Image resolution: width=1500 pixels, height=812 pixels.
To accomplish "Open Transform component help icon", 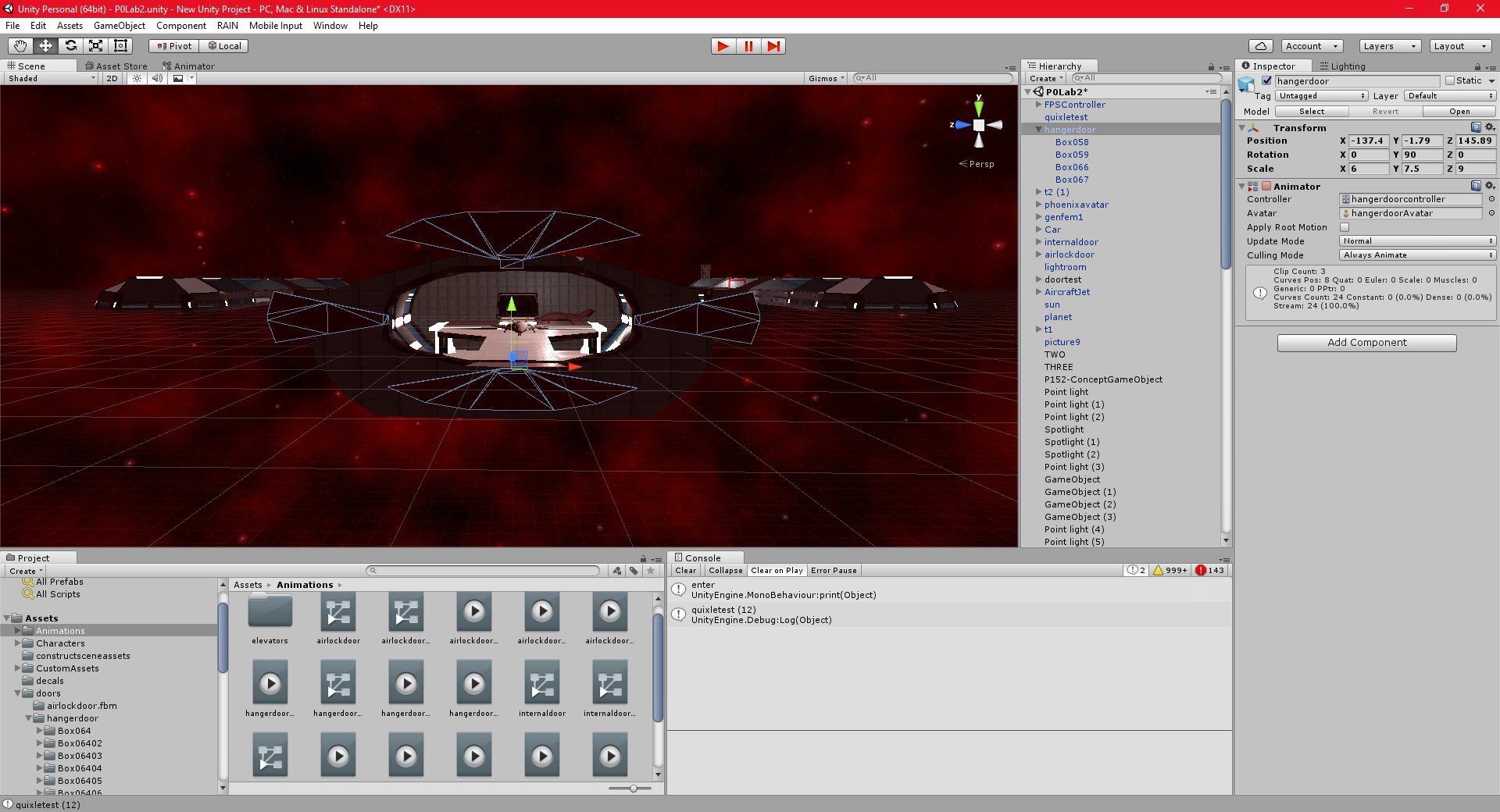I will tap(1476, 127).
